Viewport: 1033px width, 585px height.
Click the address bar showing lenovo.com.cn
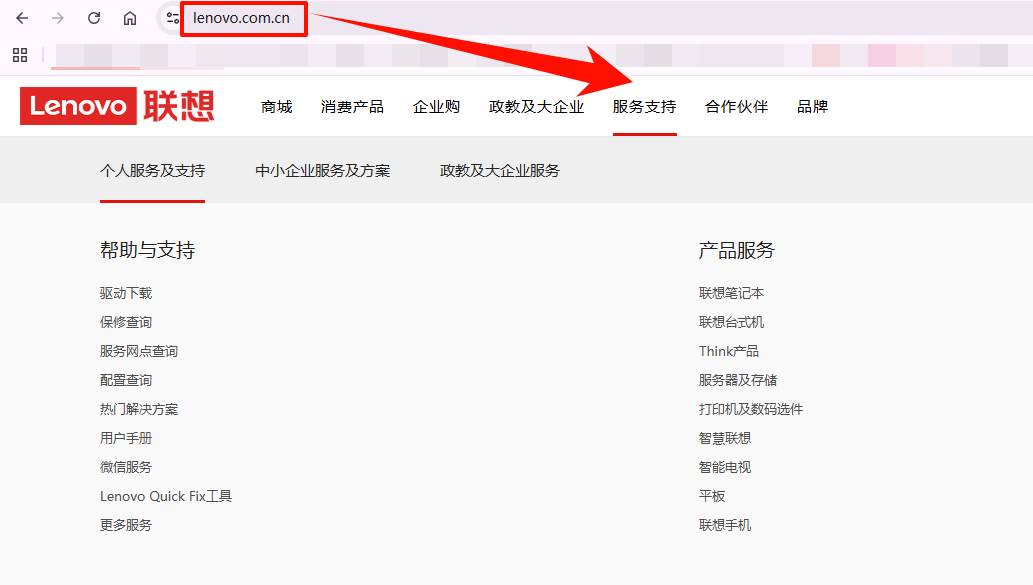(x=243, y=17)
